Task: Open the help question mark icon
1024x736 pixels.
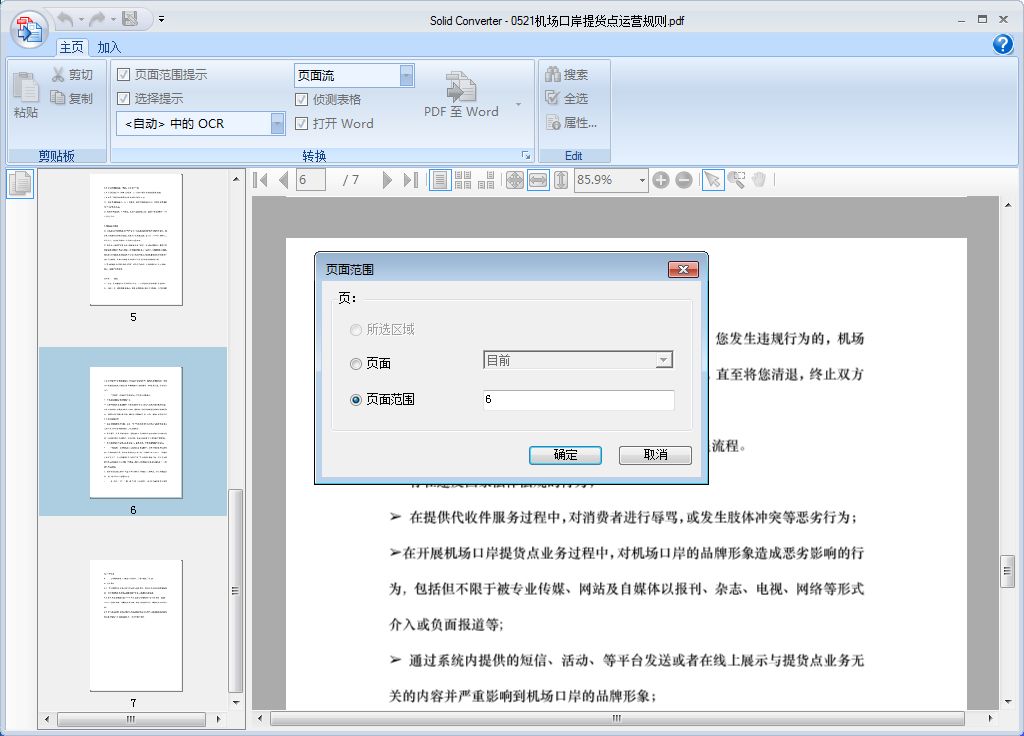Action: (1002, 44)
